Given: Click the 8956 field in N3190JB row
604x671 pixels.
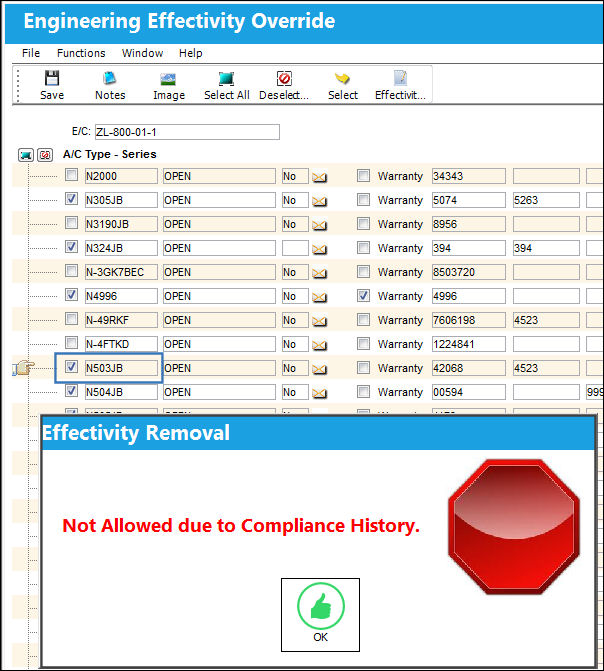Looking at the screenshot, I should (x=468, y=224).
